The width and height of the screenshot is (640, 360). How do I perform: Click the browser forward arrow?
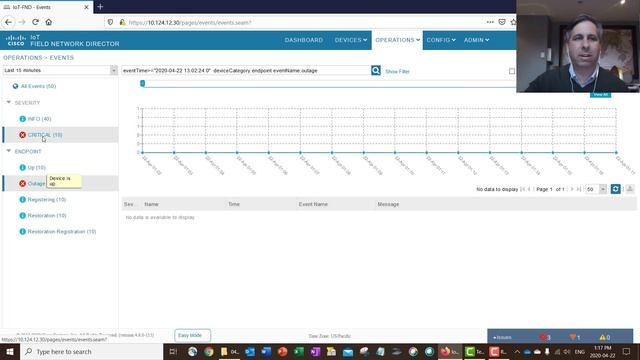click(22, 22)
